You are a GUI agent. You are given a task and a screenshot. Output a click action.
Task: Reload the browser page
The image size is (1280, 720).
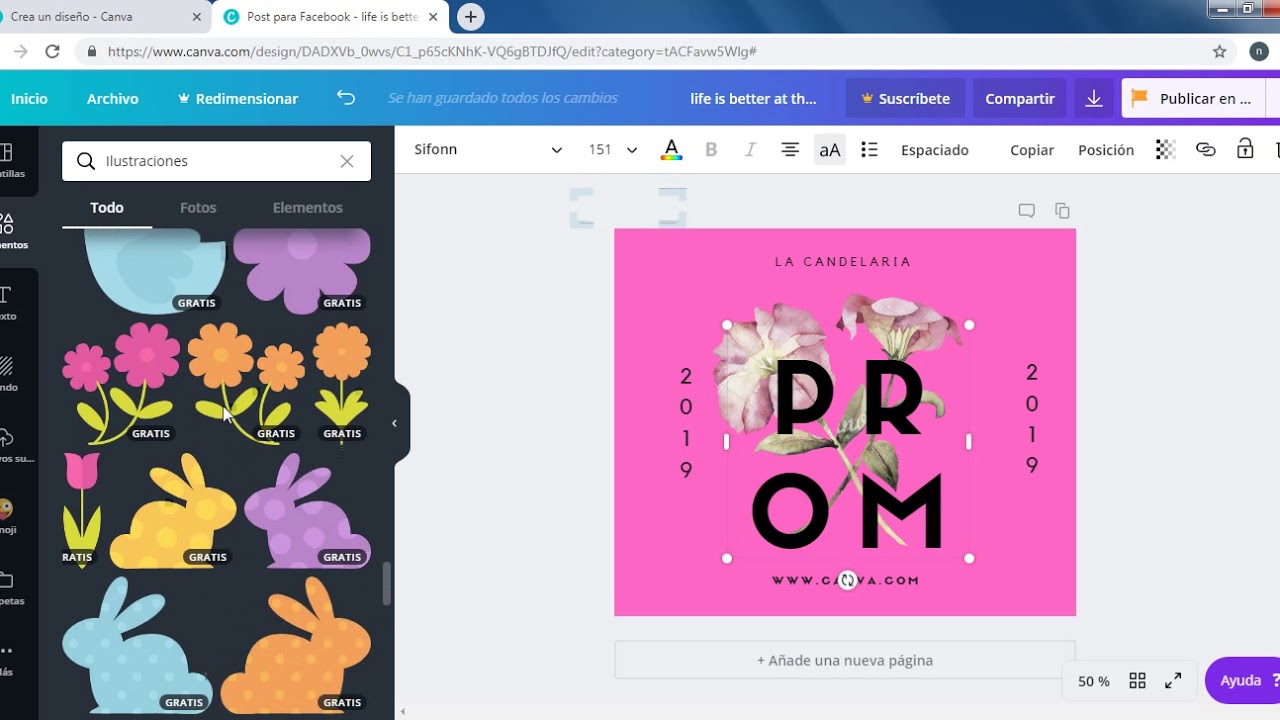tap(52, 51)
